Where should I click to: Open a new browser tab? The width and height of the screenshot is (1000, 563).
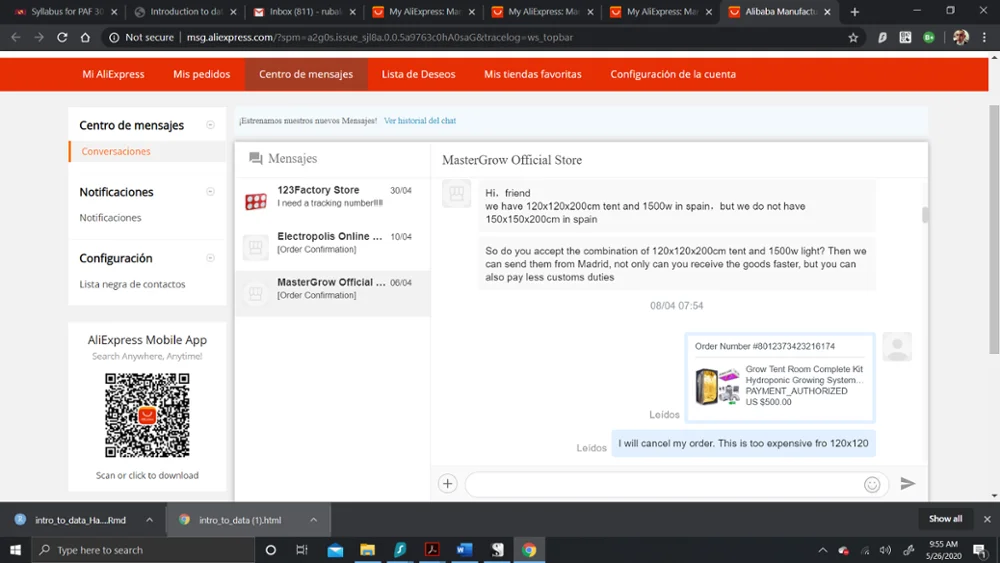point(855,11)
